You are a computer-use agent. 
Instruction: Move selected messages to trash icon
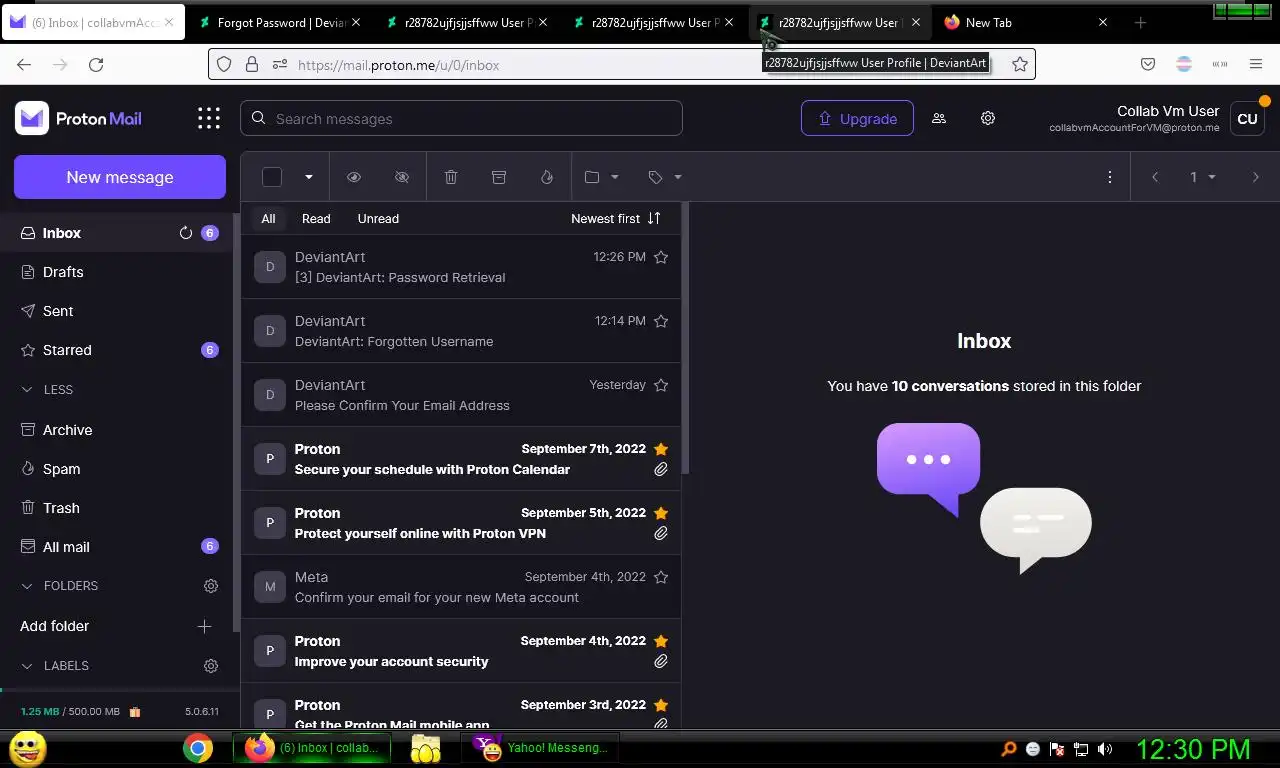click(451, 177)
